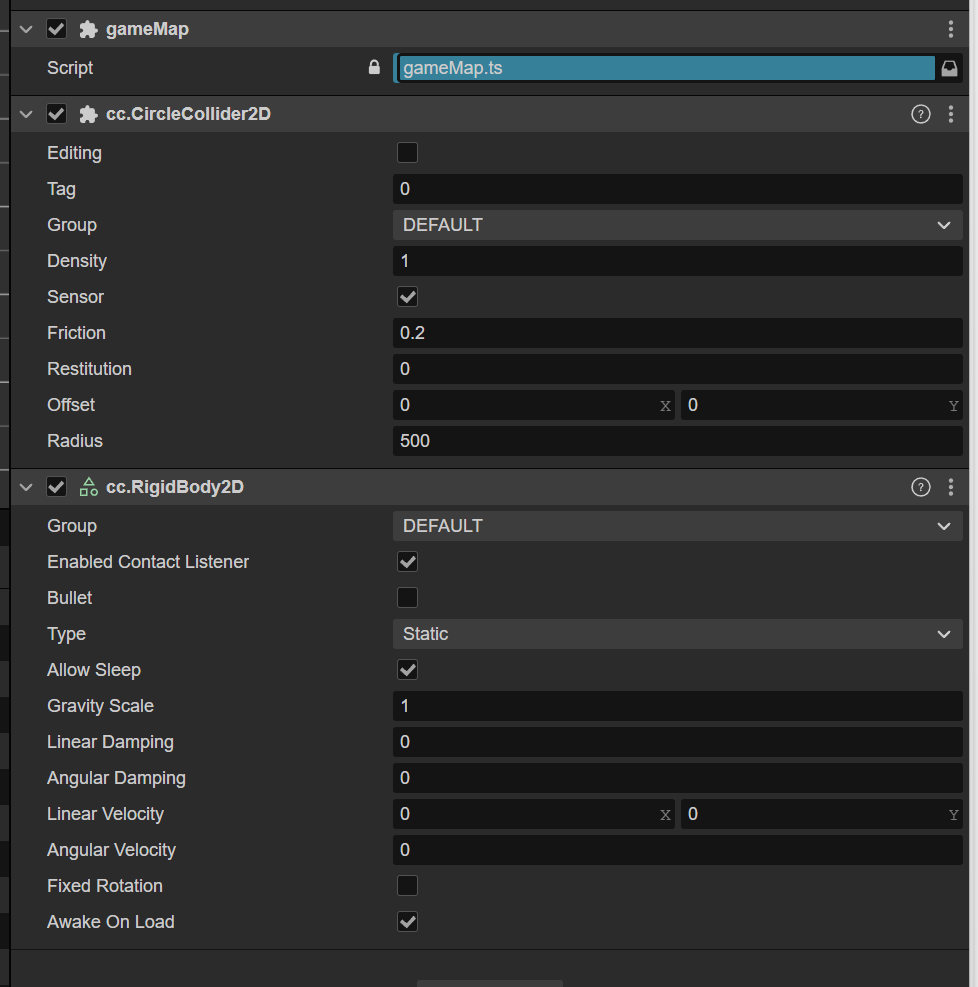Collapse the cc.RigidBody2D section

26,487
